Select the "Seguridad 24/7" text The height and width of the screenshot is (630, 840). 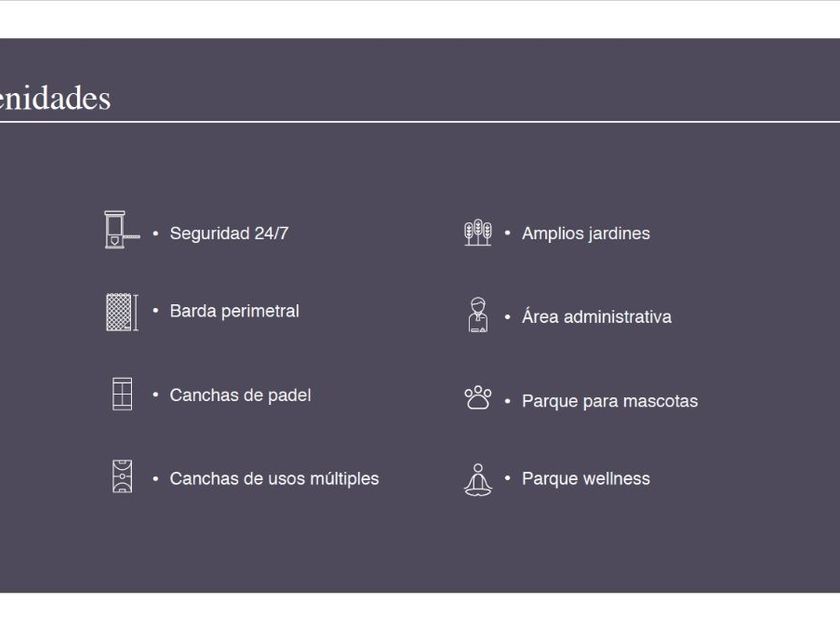pyautogui.click(x=229, y=233)
